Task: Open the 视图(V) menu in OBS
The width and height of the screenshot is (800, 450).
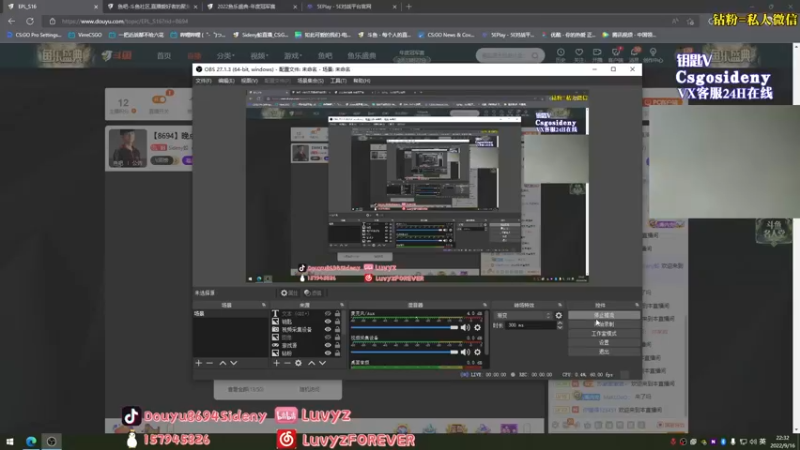Action: pyautogui.click(x=249, y=81)
